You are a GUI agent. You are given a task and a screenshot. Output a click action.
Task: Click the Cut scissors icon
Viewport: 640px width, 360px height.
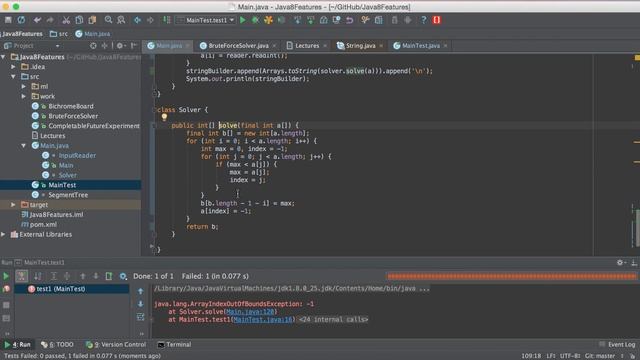tap(66, 20)
